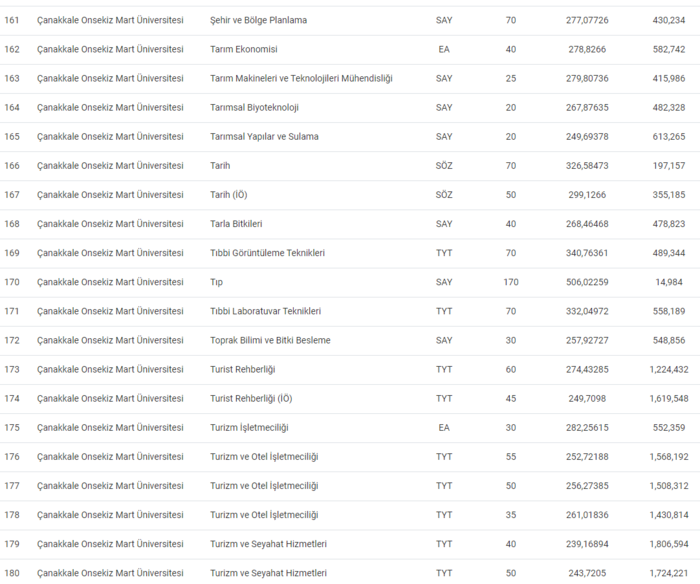Click Tıbbi Görüntüleme Teknikleri program
700x584 pixels.
[267, 253]
